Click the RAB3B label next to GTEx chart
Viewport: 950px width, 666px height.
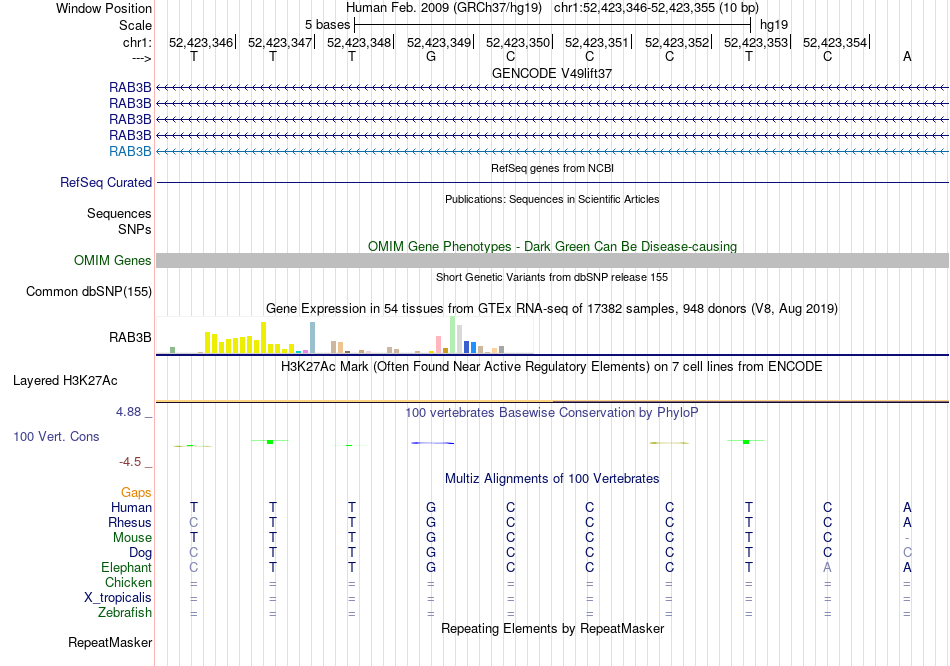130,338
